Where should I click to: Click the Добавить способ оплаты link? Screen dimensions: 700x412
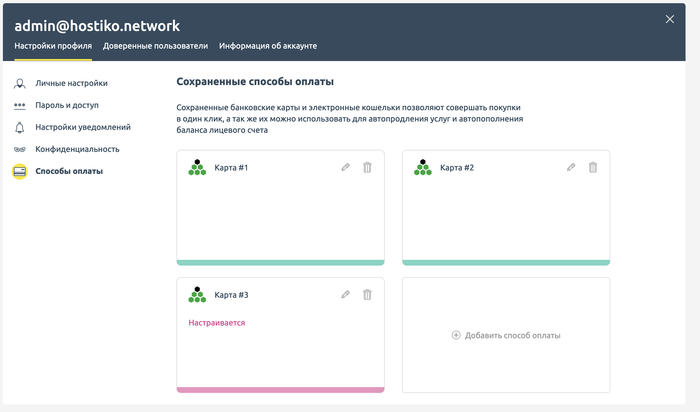point(512,335)
